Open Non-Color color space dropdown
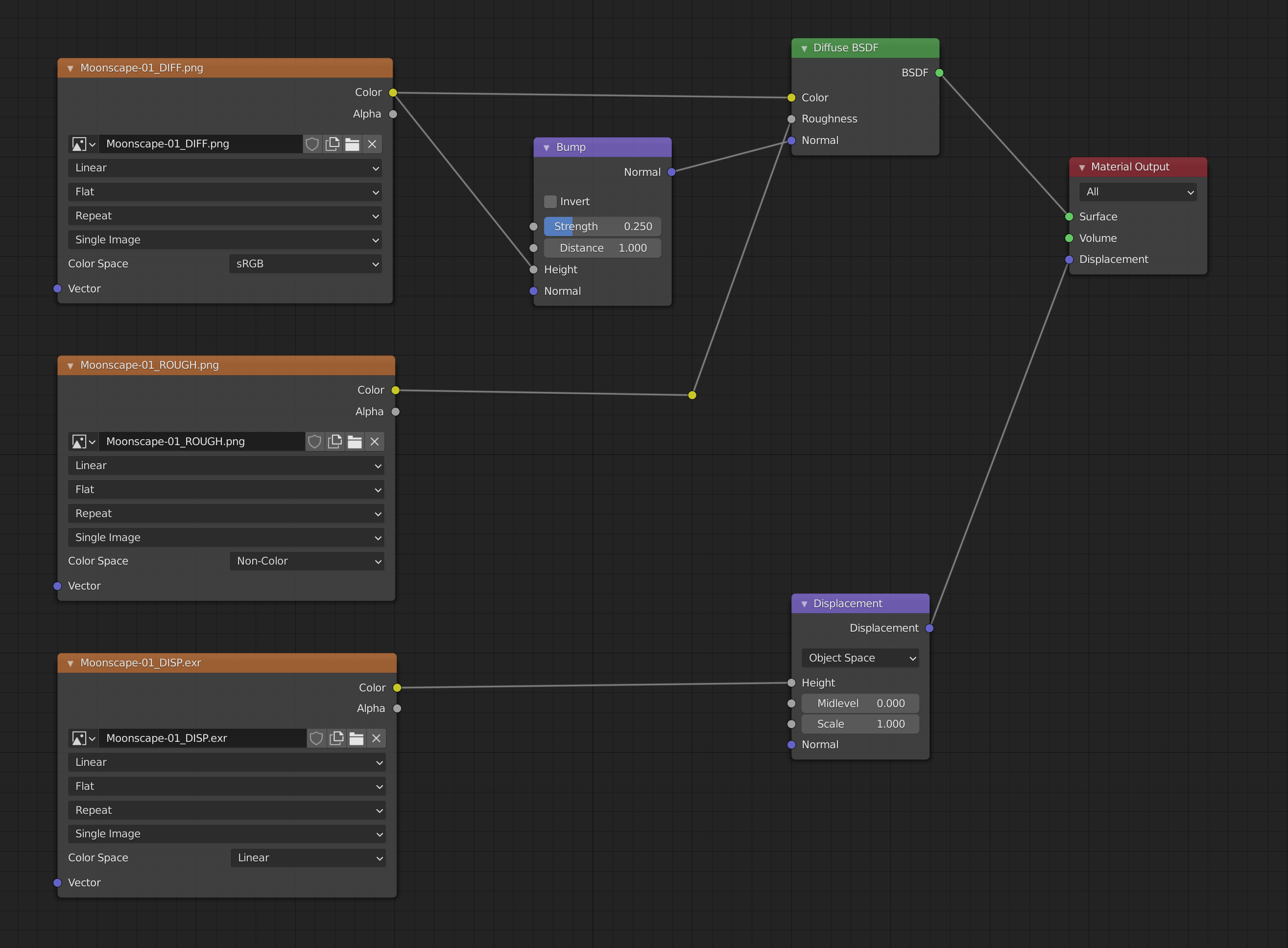Image resolution: width=1288 pixels, height=948 pixels. pyautogui.click(x=307, y=561)
